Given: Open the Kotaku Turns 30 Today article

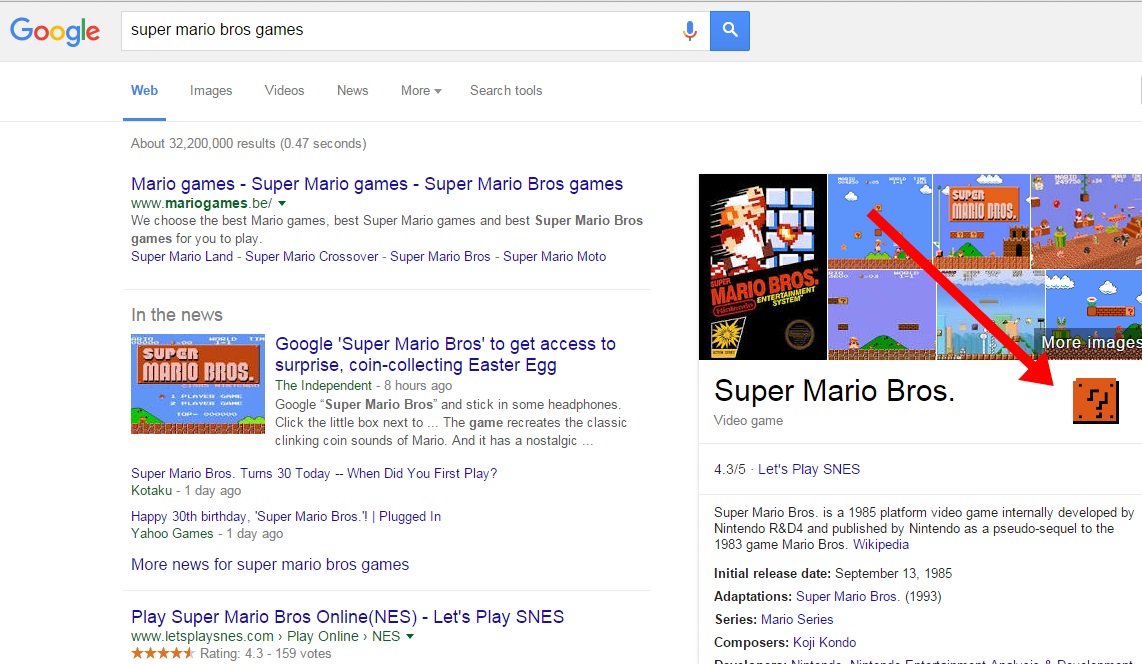Looking at the screenshot, I should (314, 473).
